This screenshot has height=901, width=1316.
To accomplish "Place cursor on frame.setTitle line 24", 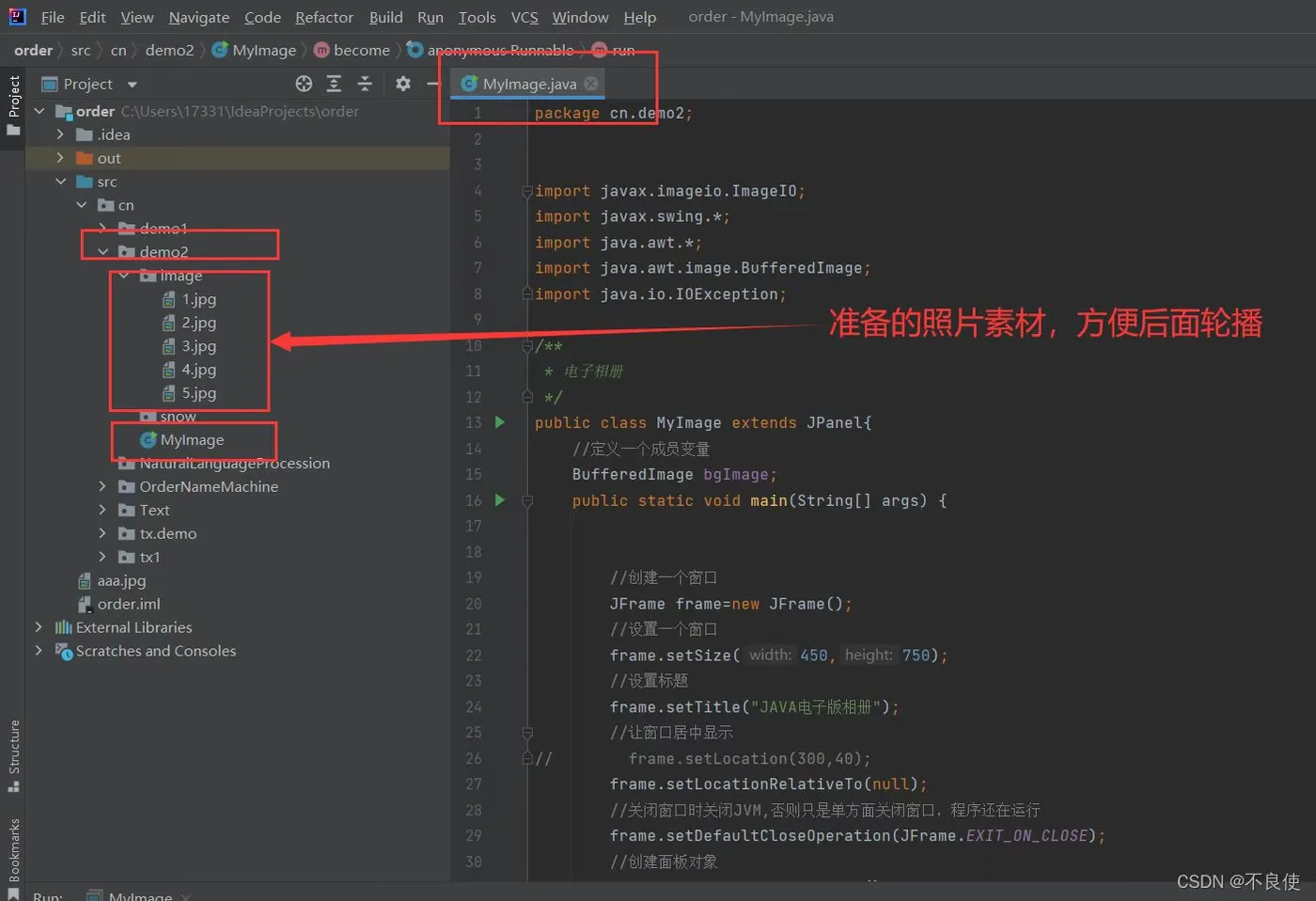I will (x=754, y=706).
